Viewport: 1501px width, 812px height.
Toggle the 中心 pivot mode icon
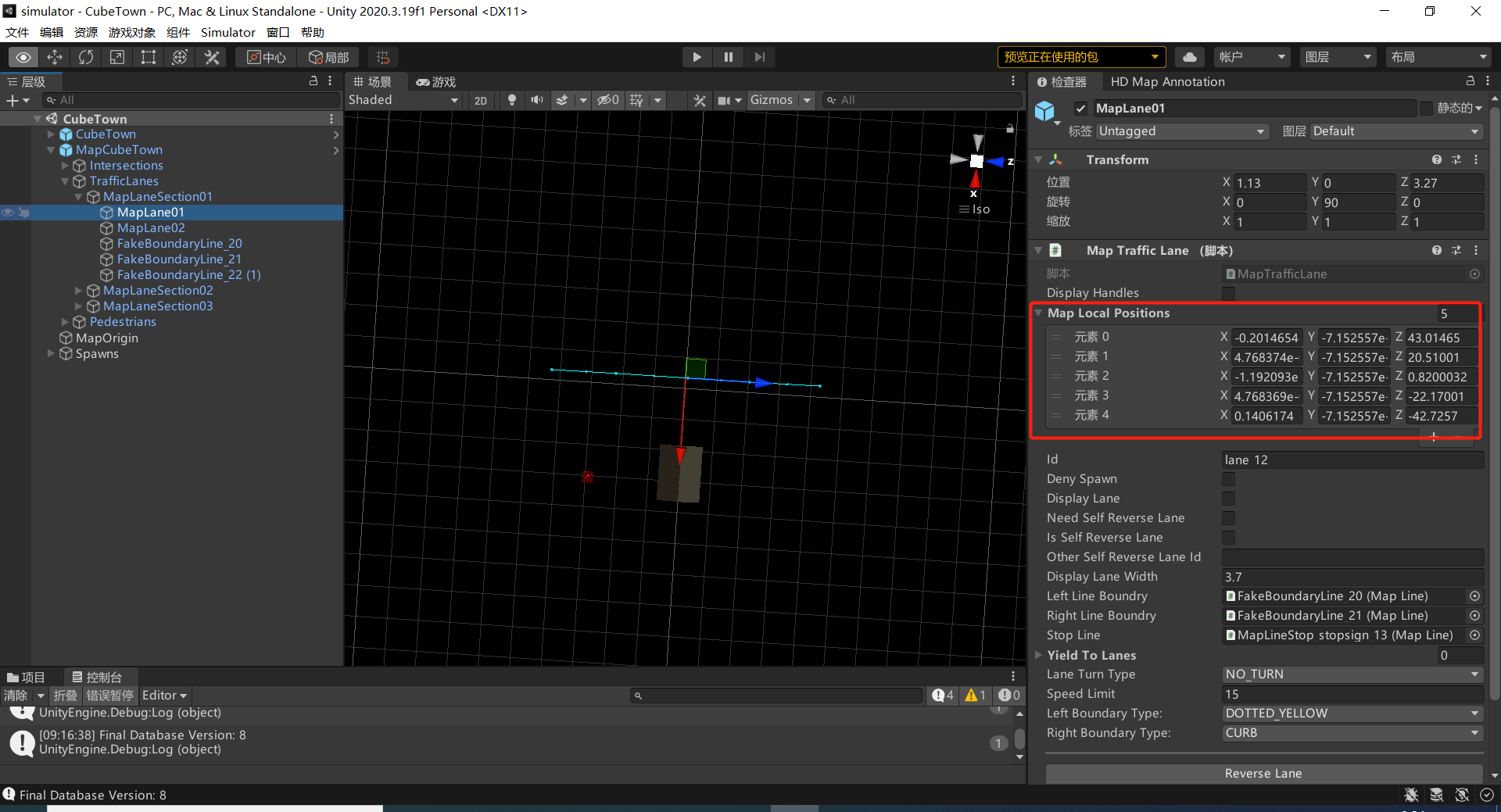point(265,56)
